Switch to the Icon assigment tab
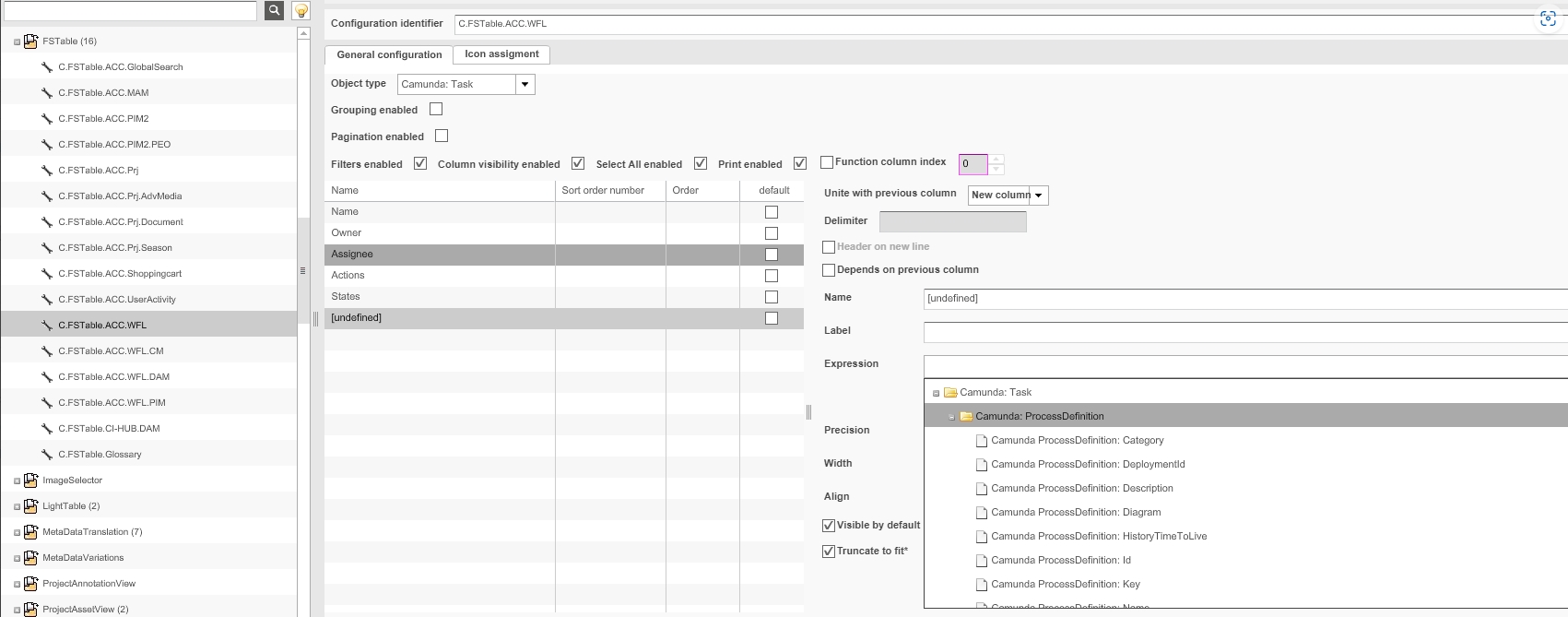Viewport: 1568px width, 617px height. click(501, 54)
